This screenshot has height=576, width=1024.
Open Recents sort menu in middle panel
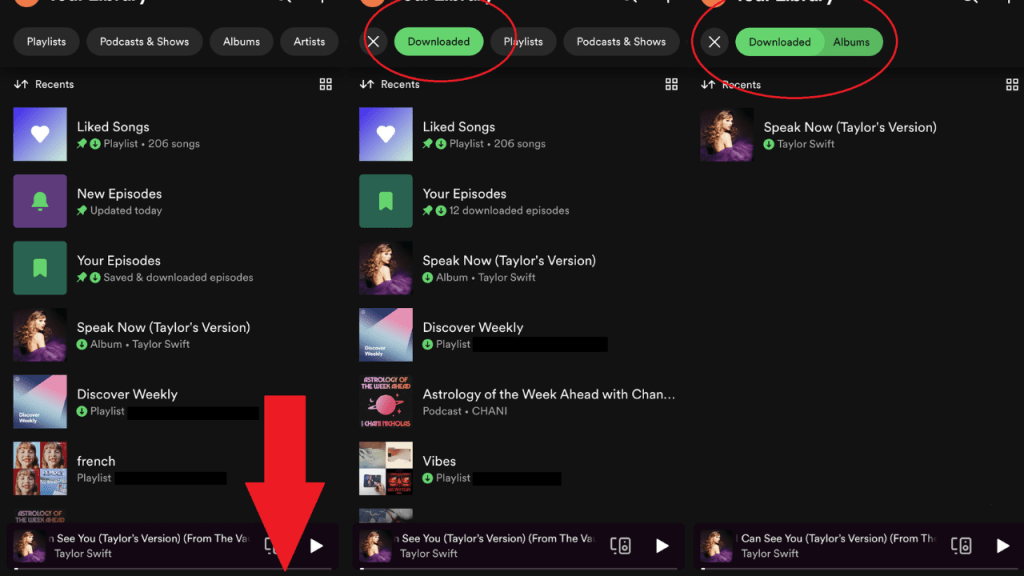pyautogui.click(x=390, y=84)
